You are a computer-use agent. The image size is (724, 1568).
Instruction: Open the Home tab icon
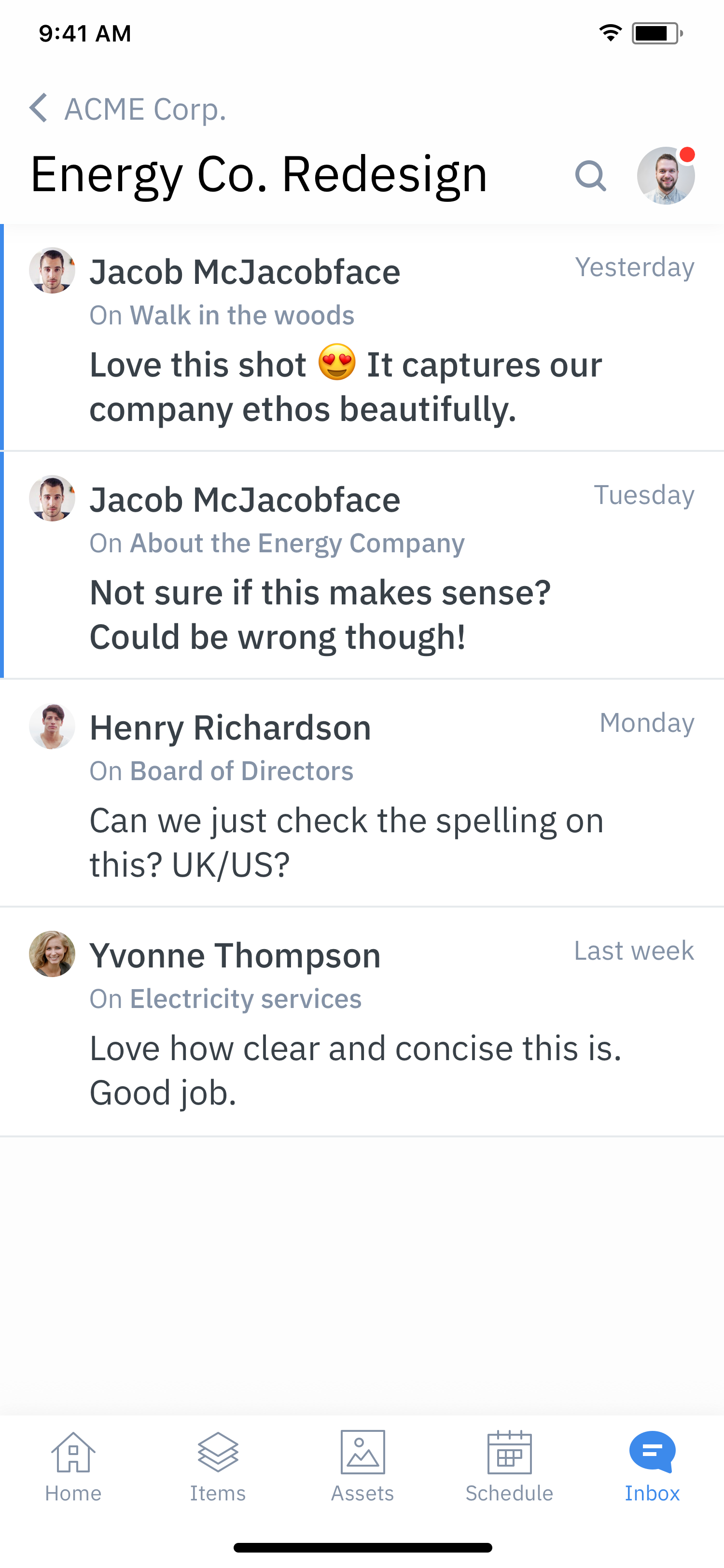[73, 1452]
